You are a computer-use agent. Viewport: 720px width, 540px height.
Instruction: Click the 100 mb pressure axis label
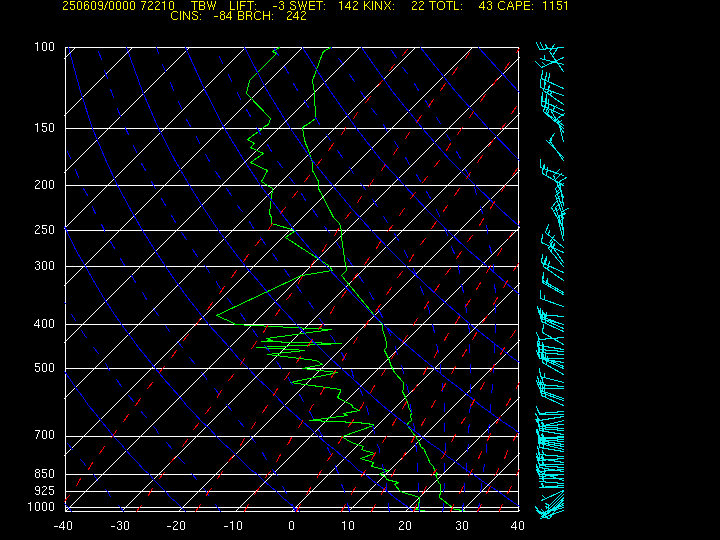click(x=45, y=47)
